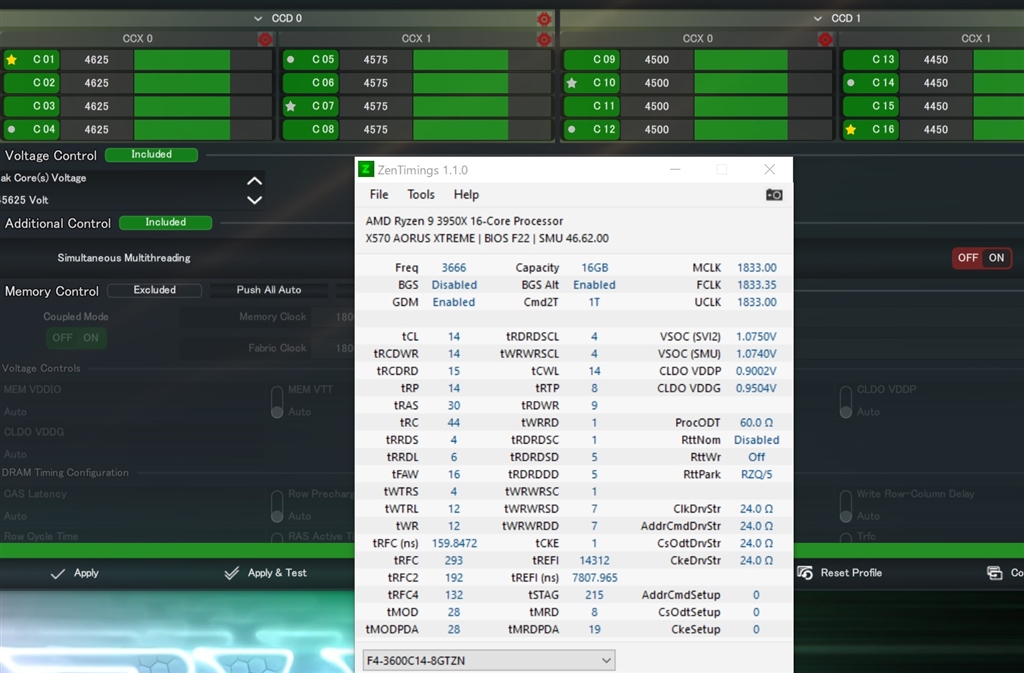Viewport: 1024px width, 673px height.
Task: Decrease Peak Core Voltage with down arrow
Action: pos(255,200)
